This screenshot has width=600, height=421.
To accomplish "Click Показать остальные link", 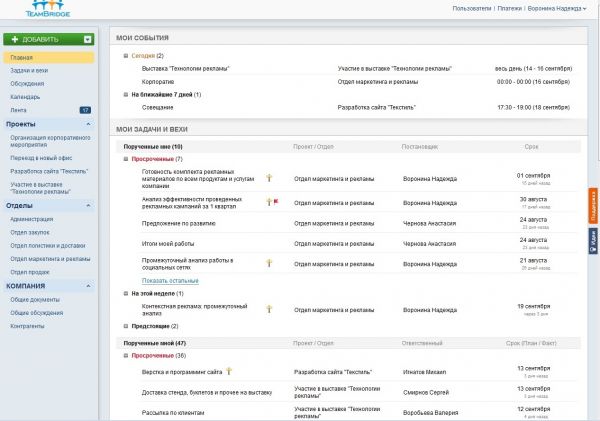I will click(170, 281).
